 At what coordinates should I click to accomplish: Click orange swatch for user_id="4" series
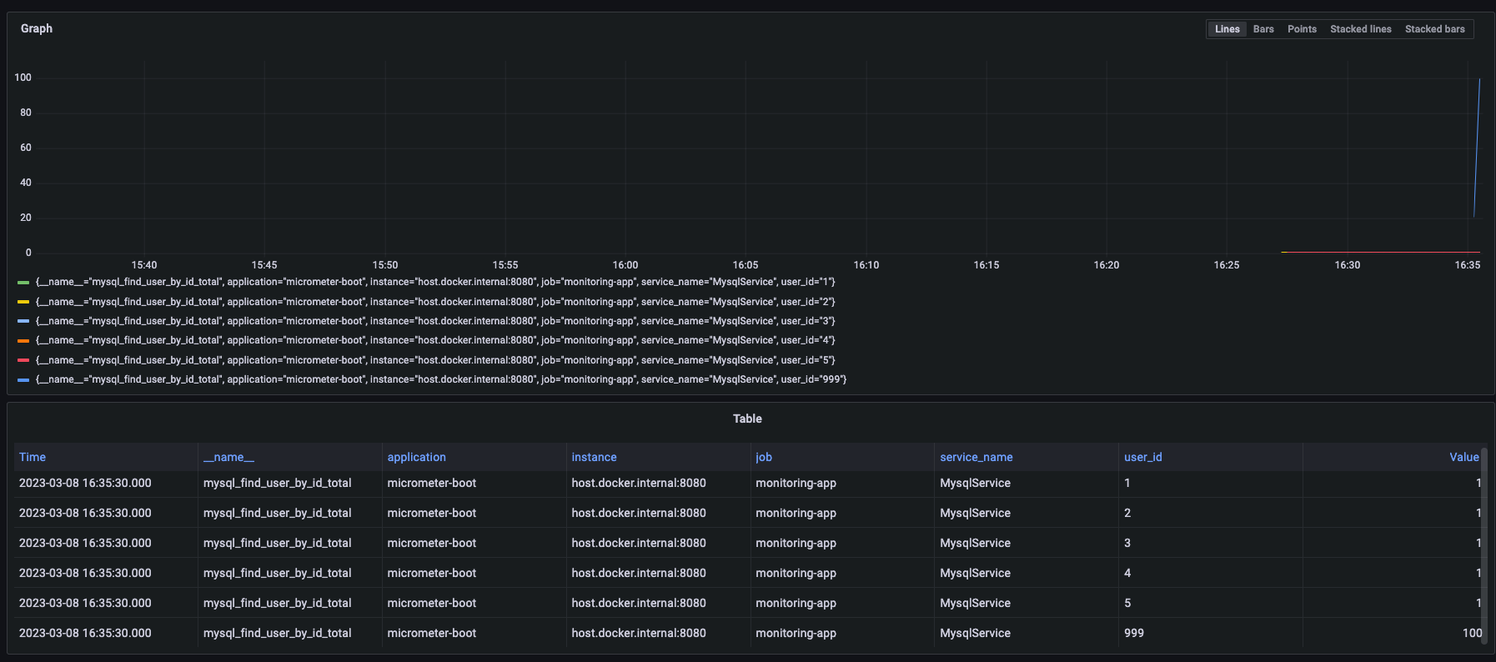pos(23,341)
